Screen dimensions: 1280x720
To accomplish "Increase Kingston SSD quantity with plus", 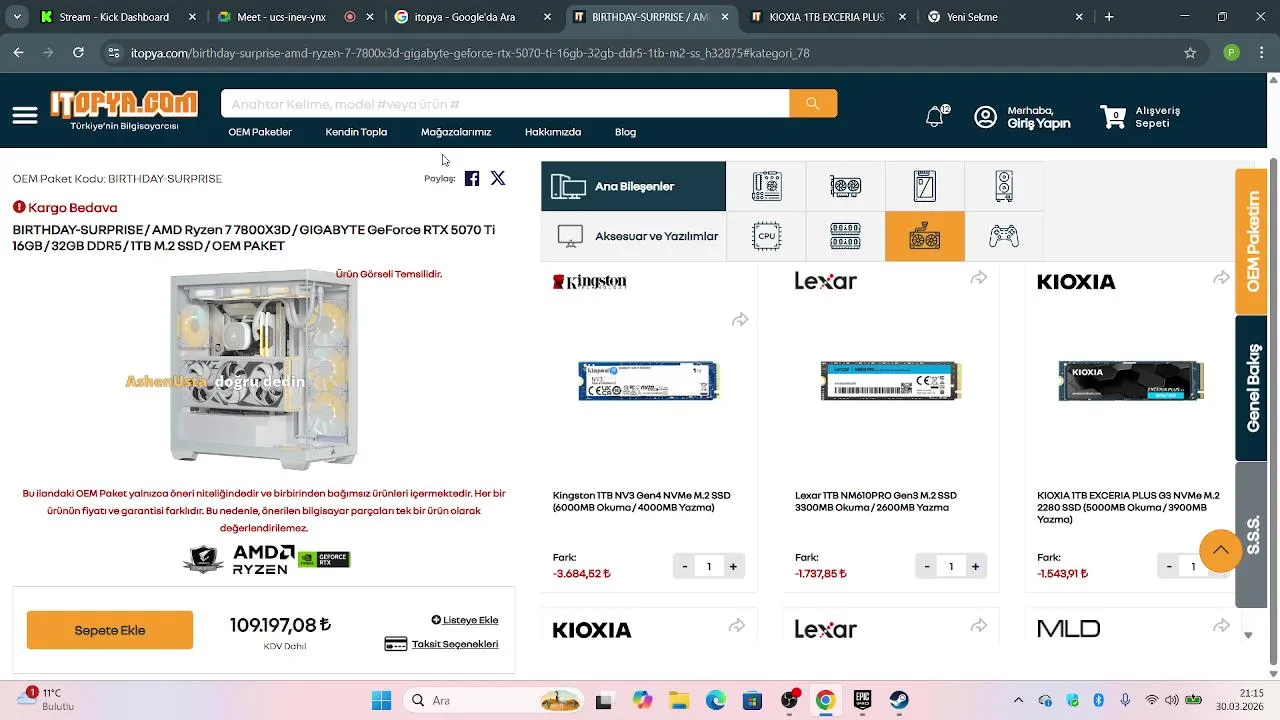I will [x=733, y=567].
